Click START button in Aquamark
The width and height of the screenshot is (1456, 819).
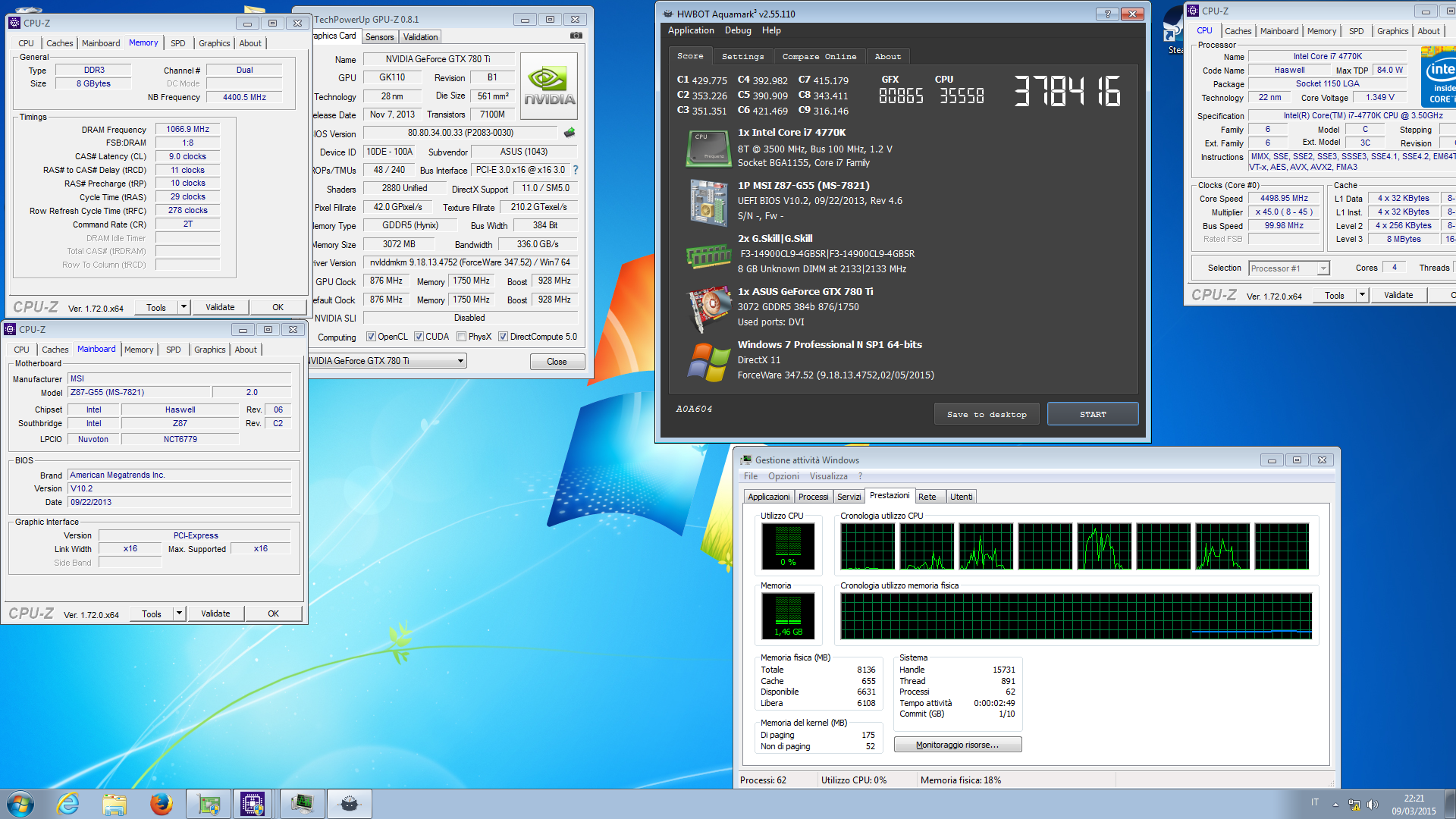[1093, 414]
